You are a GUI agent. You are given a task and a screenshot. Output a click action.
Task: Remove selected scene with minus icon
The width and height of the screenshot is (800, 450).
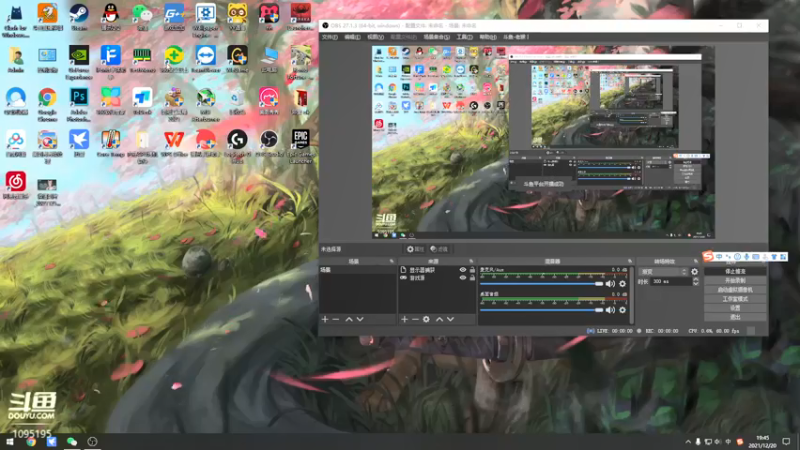pos(336,319)
